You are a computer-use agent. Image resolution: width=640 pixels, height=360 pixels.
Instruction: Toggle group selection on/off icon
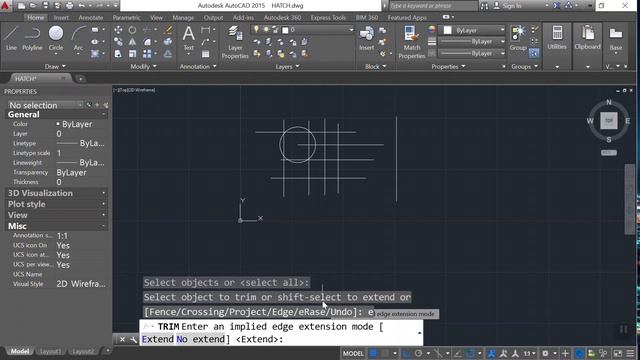534,53
